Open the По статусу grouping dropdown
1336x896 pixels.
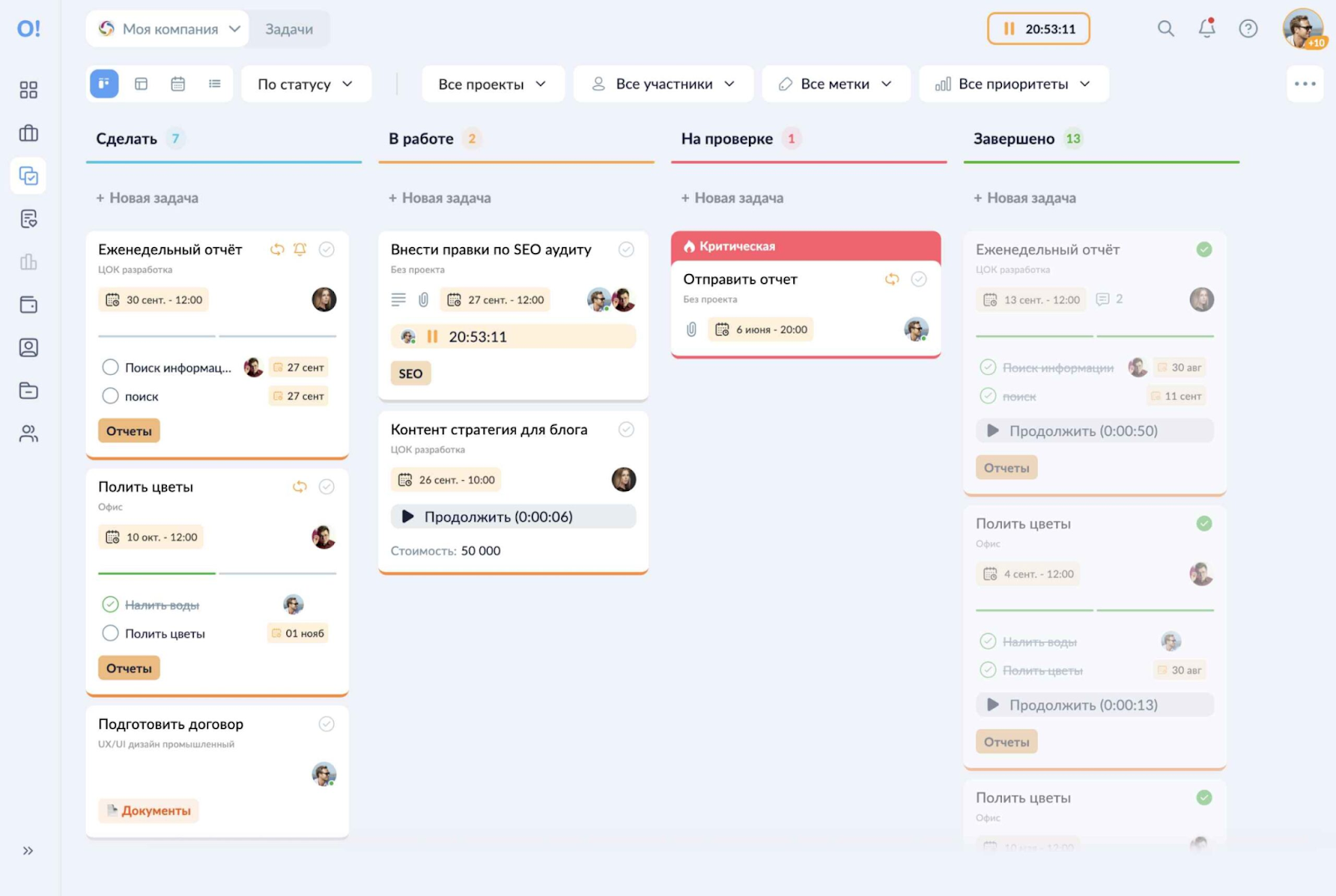point(306,84)
